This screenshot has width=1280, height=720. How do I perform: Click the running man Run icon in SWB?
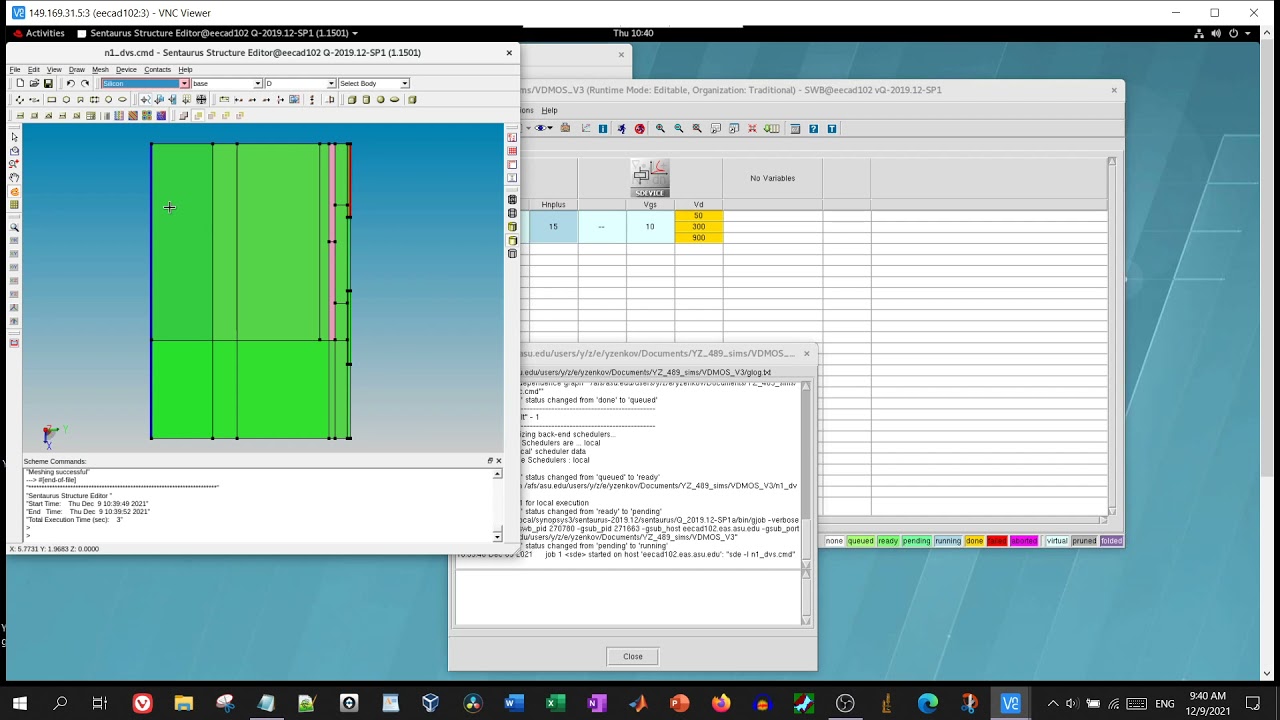click(622, 128)
